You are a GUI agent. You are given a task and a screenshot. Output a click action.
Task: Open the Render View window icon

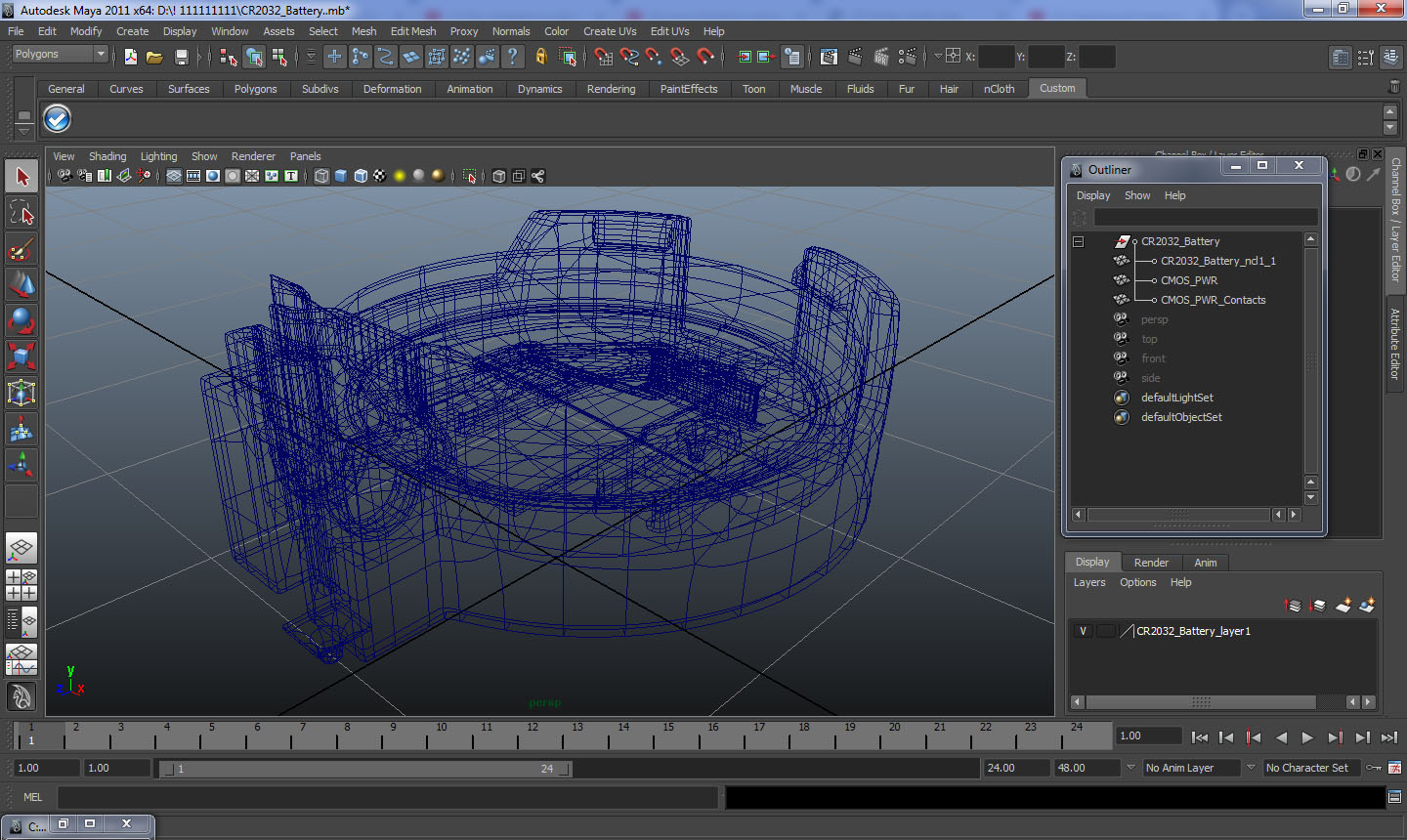[x=829, y=57]
